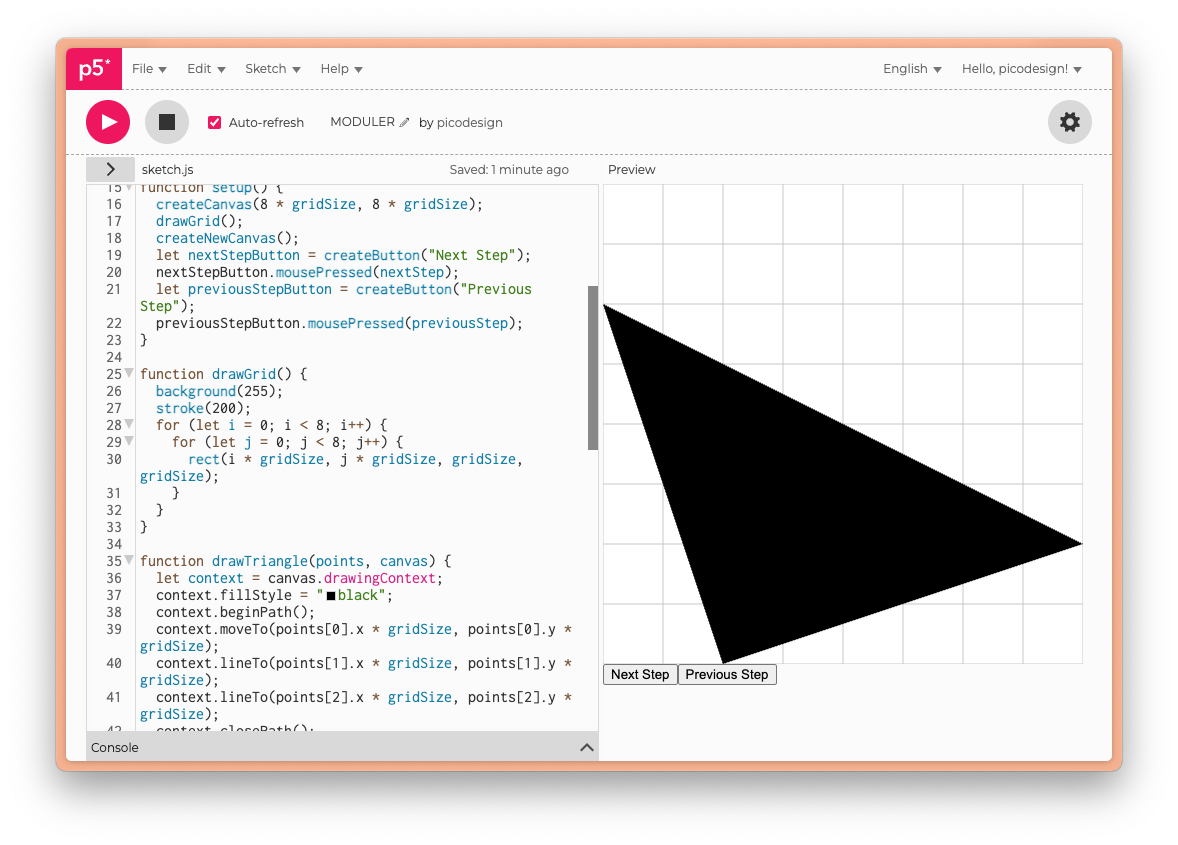Collapse the drawGrid function at line 25
The width and height of the screenshot is (1178, 845).
pos(129,373)
